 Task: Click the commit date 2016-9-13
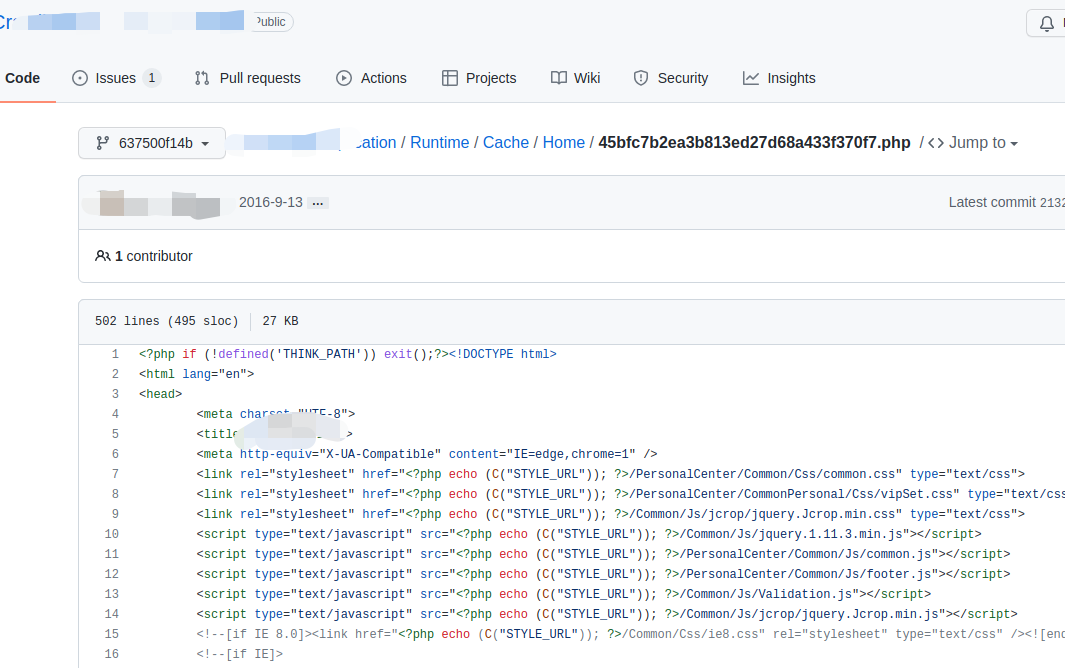coord(270,203)
